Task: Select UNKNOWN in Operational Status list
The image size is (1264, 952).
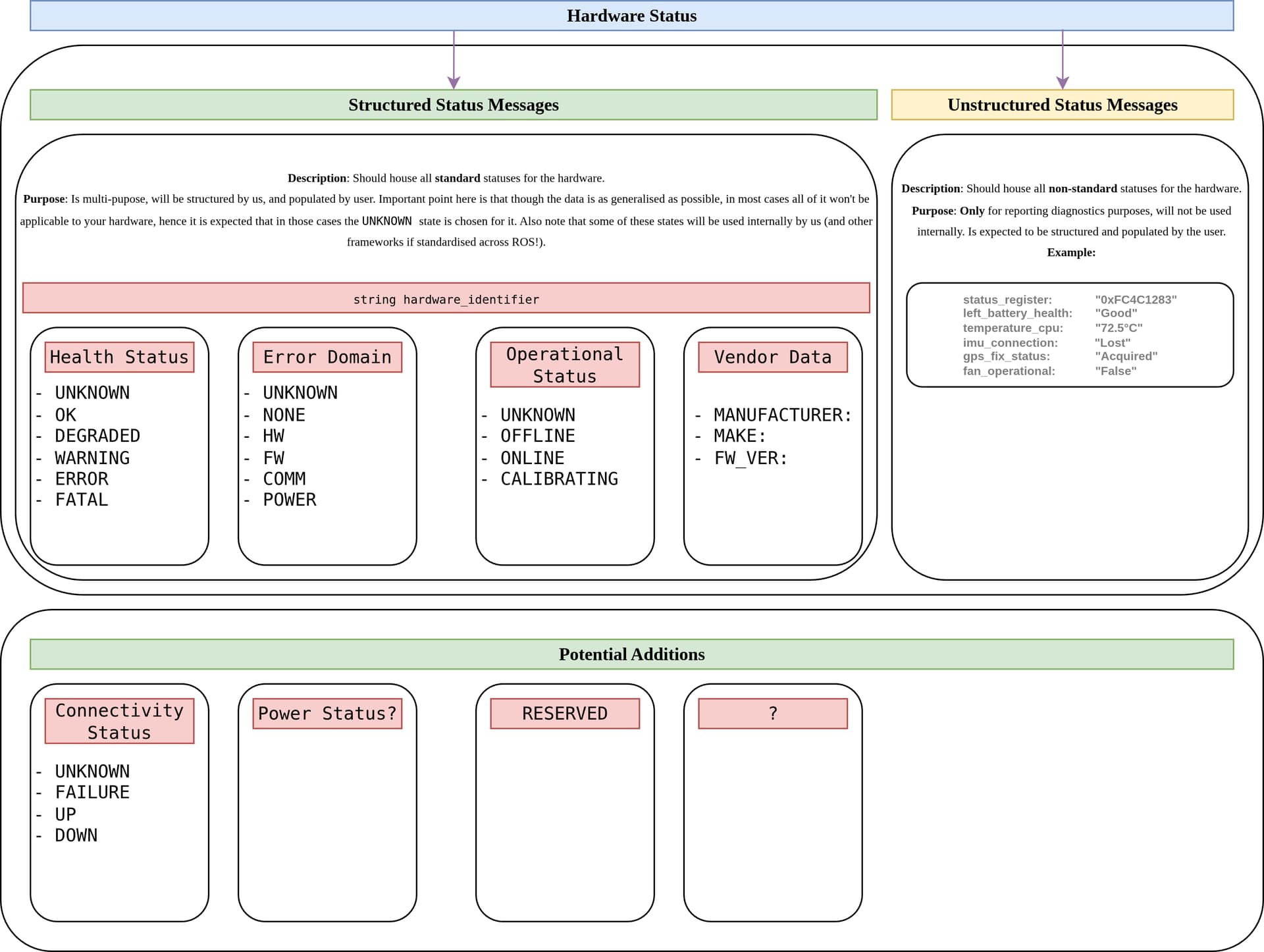Action: pyautogui.click(x=538, y=415)
